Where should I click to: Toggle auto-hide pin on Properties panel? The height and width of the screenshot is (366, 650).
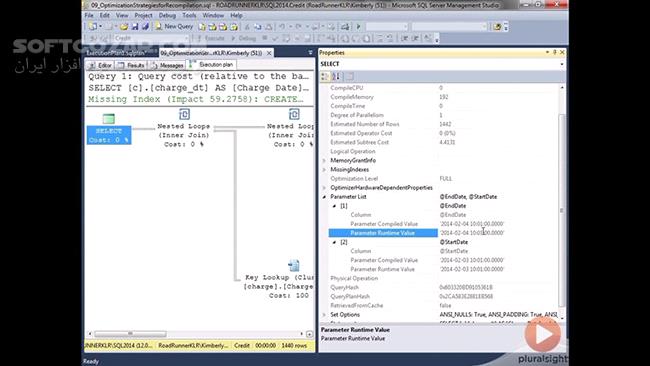coord(555,52)
